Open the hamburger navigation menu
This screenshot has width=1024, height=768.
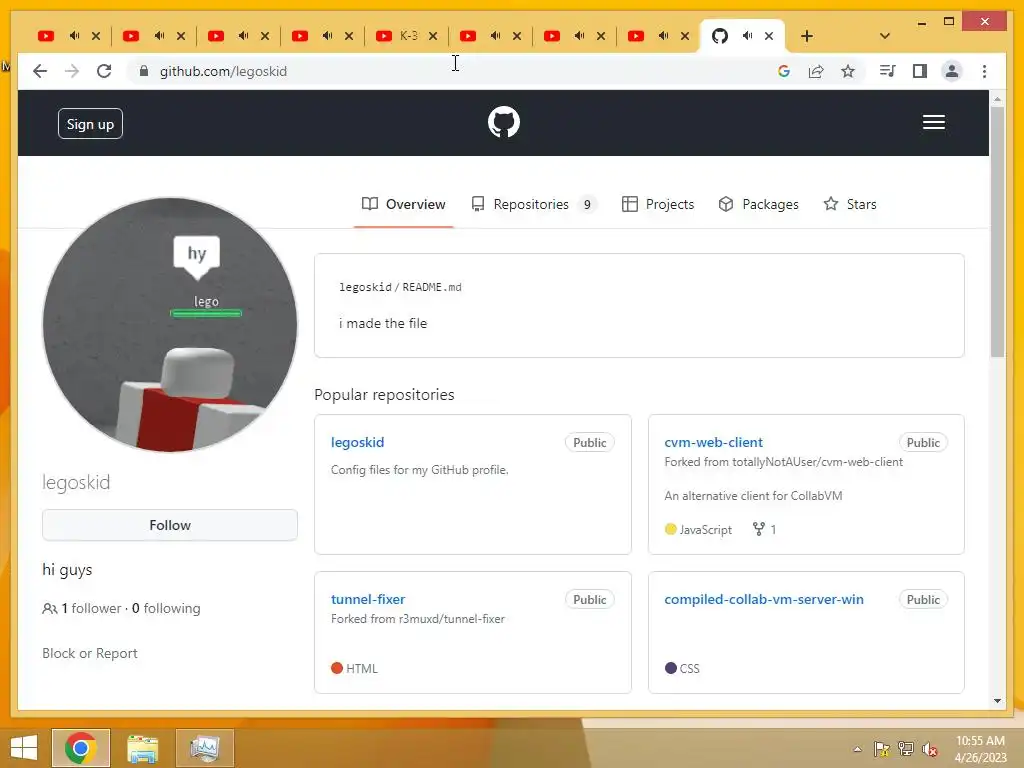tap(933, 122)
